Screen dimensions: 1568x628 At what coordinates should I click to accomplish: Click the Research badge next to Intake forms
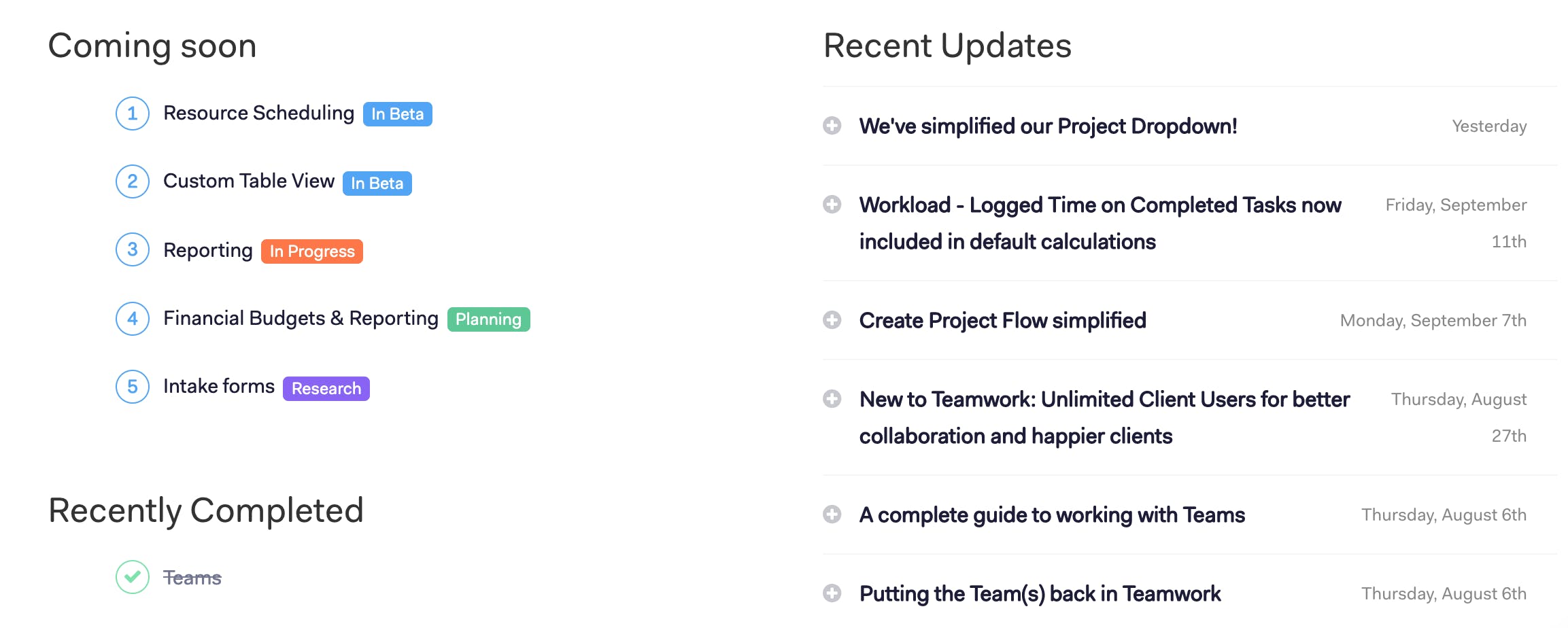point(326,389)
